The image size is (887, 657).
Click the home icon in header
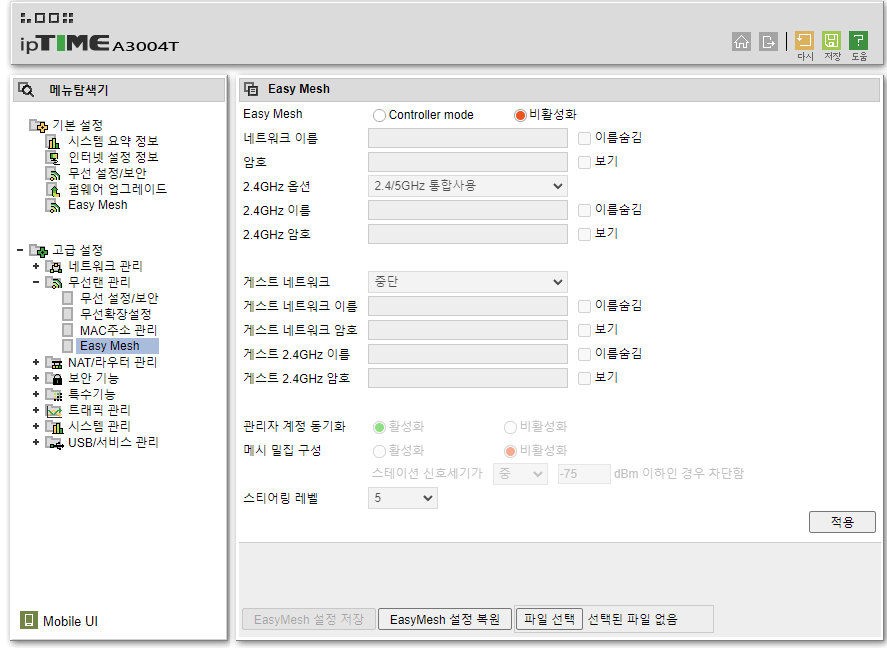741,41
